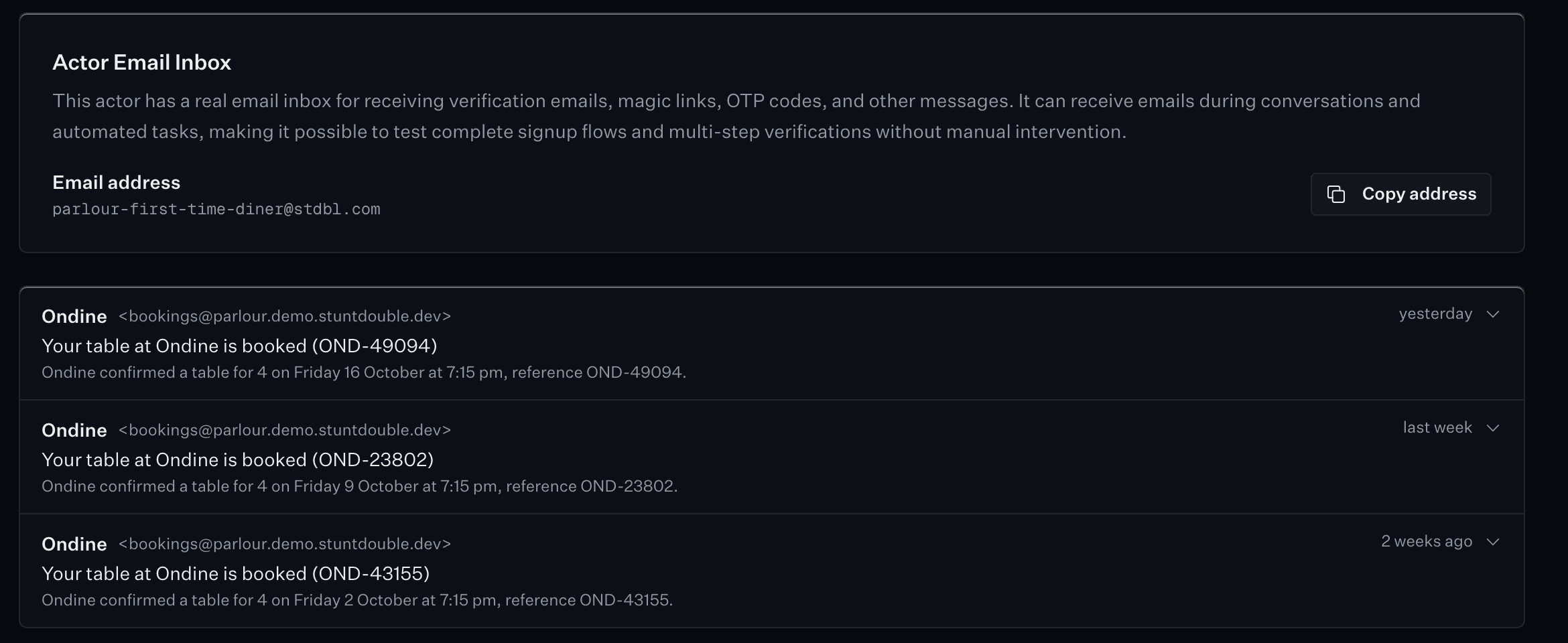
Task: Click the copy icon beside Copy address
Action: 1336,194
